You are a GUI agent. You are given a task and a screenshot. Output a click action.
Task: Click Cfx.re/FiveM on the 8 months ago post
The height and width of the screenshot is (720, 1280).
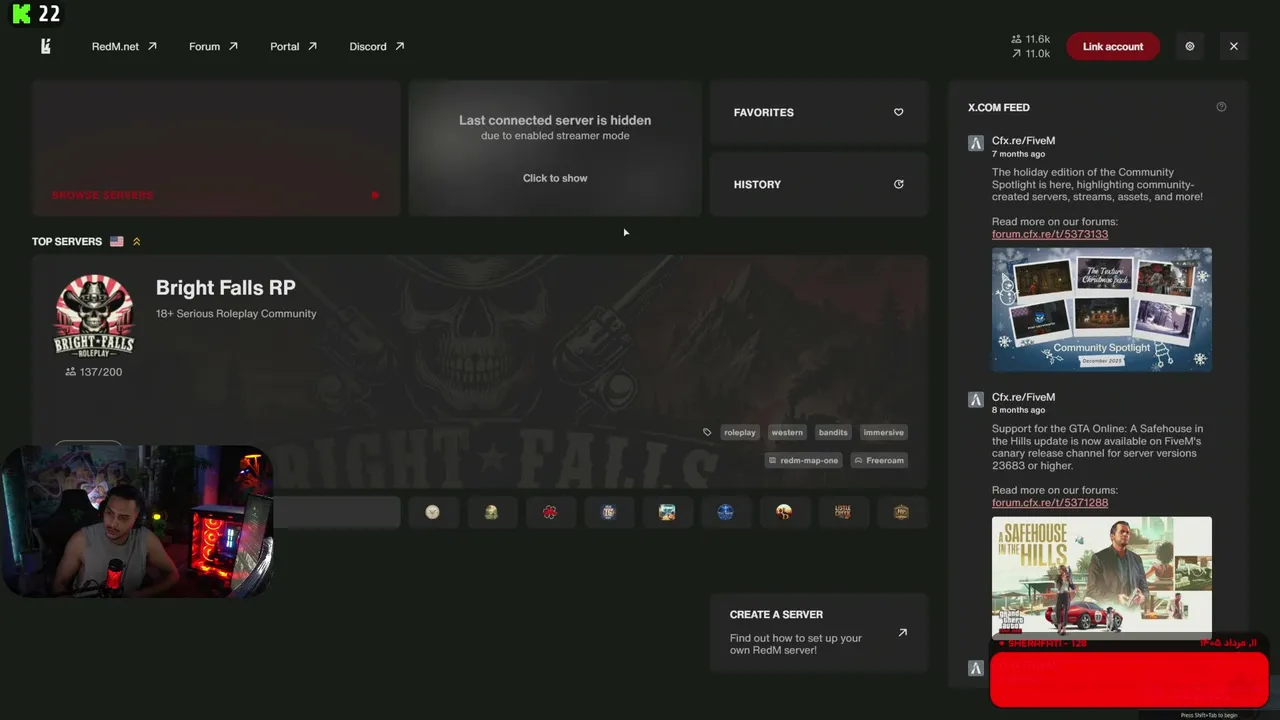pos(1023,397)
